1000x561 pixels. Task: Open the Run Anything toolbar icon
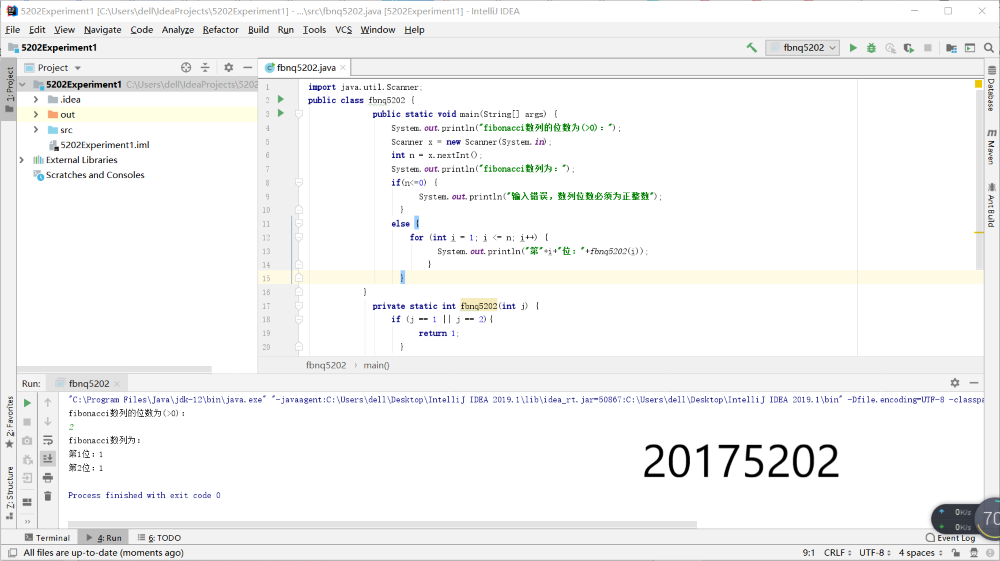coord(970,48)
